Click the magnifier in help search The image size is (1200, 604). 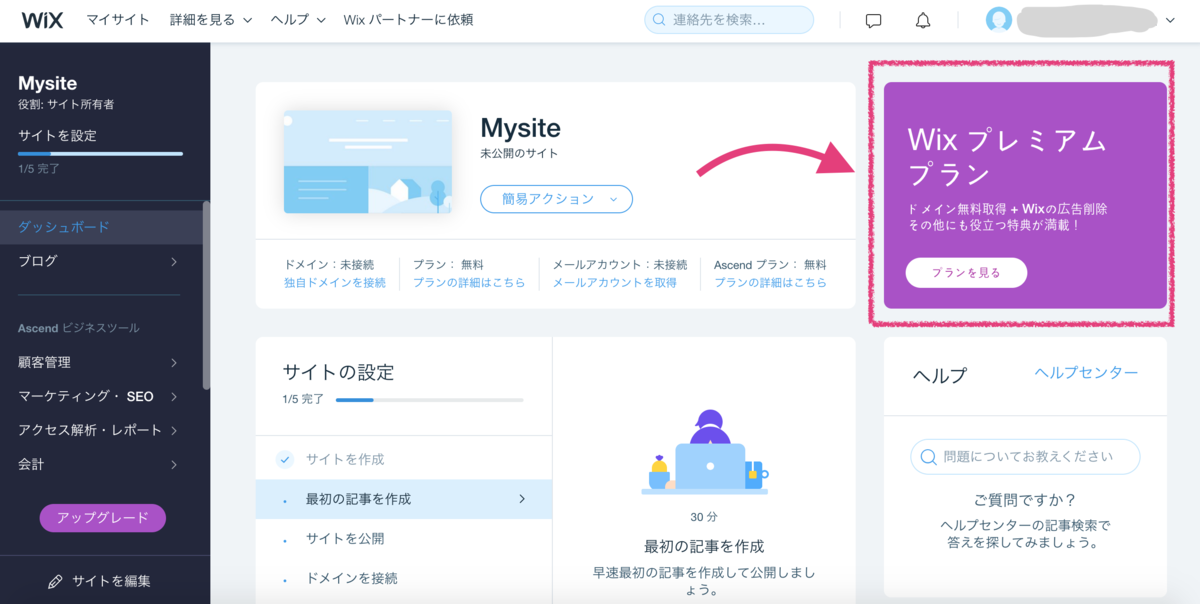click(x=928, y=457)
